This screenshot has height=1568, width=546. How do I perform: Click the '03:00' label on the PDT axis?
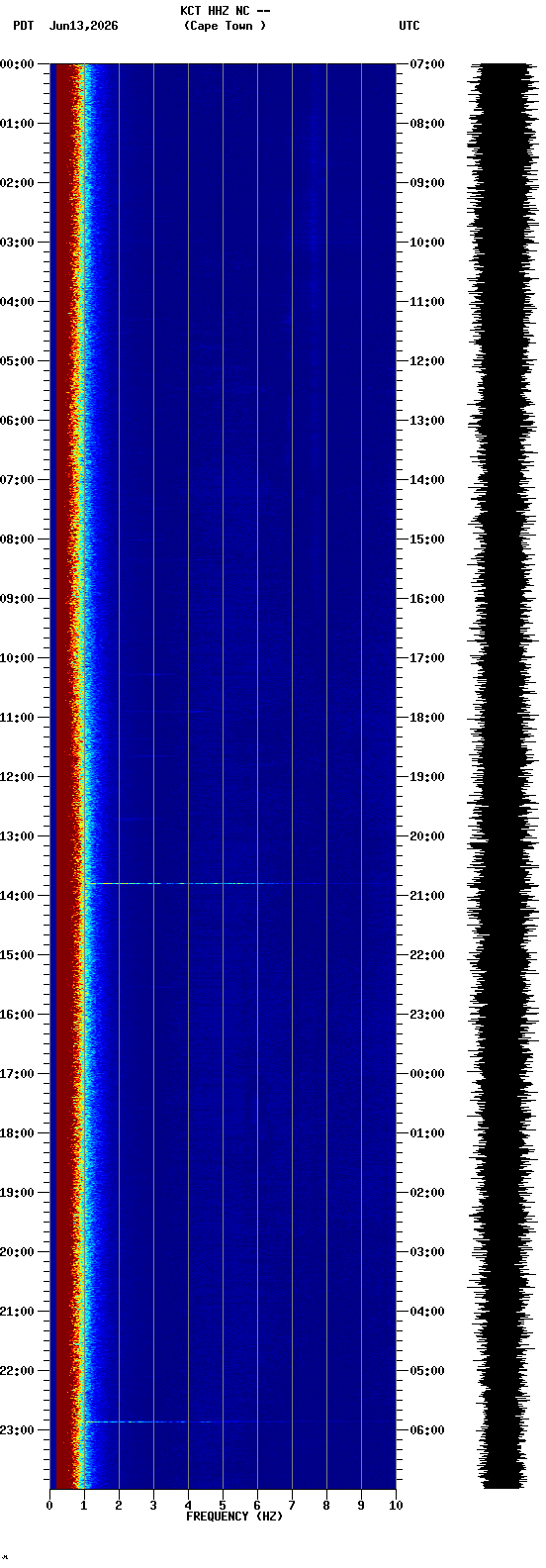[x=17, y=243]
